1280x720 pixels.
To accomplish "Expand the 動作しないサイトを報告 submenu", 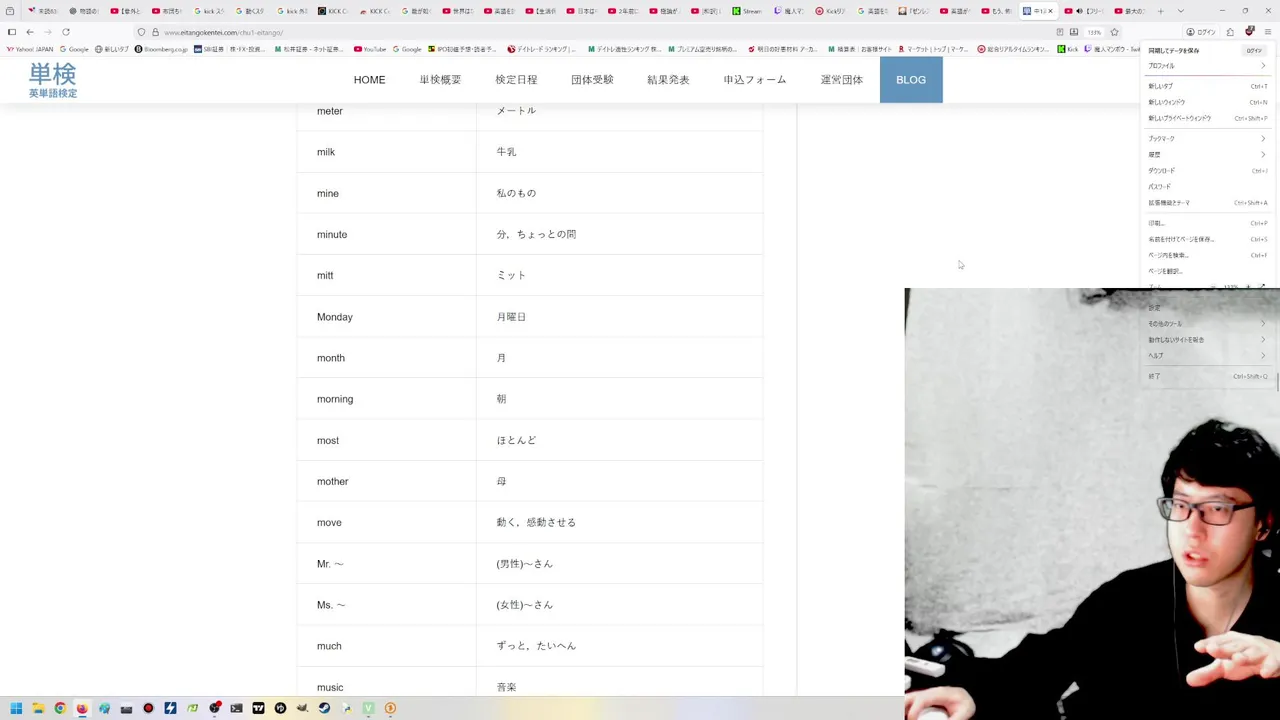I will click(1206, 340).
